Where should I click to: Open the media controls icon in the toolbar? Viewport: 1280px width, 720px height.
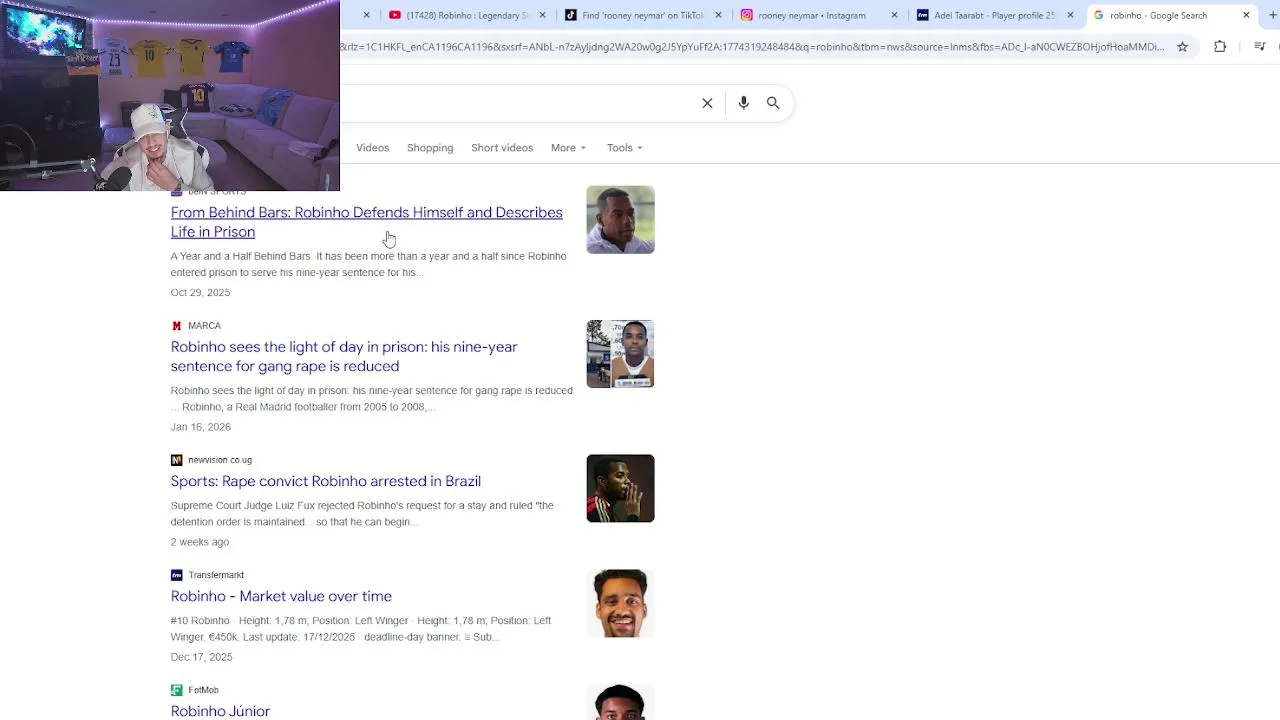[1260, 47]
